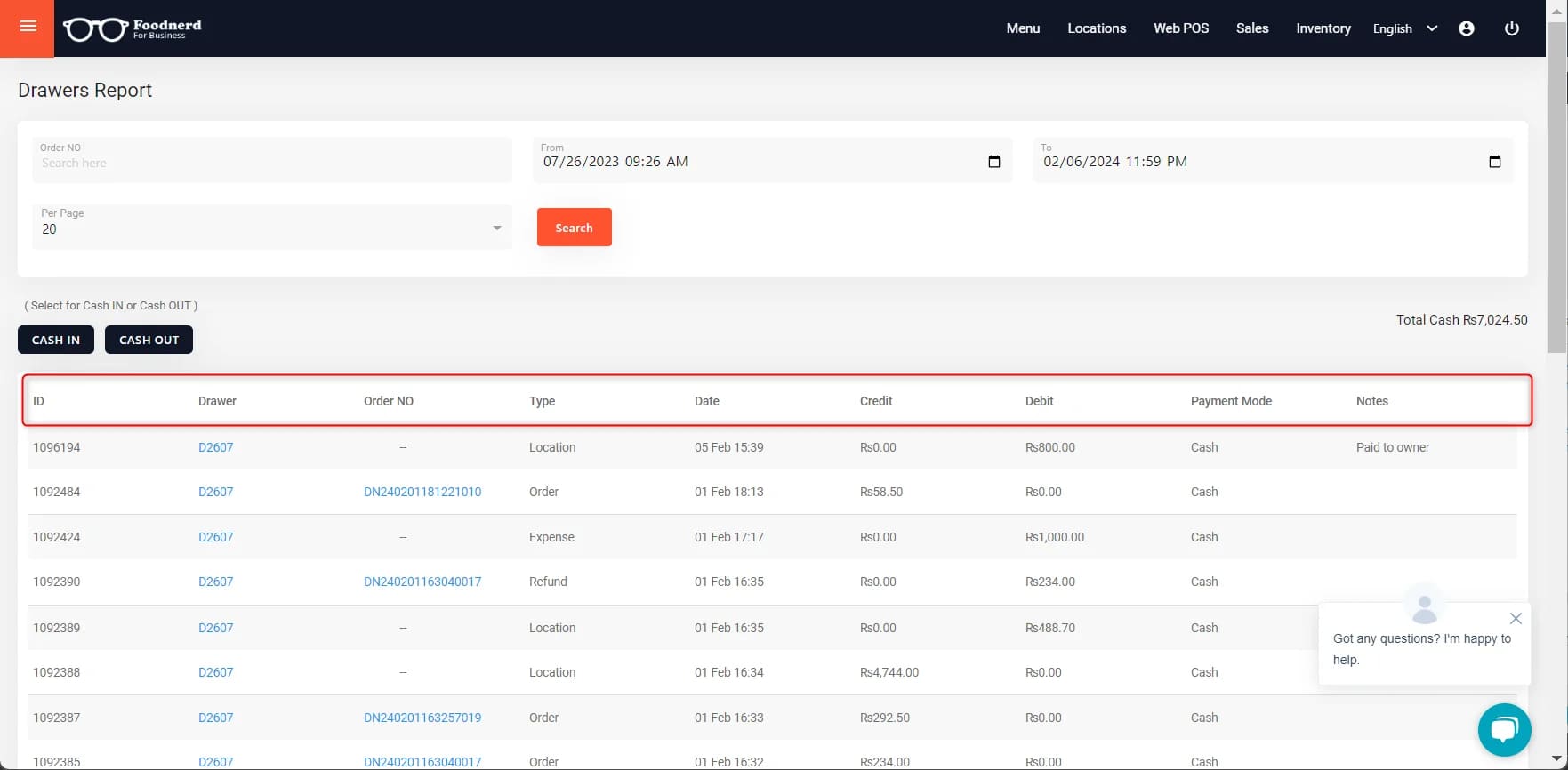Click the date cell 01 Feb 18:13
The image size is (1568, 770).
tap(729, 492)
